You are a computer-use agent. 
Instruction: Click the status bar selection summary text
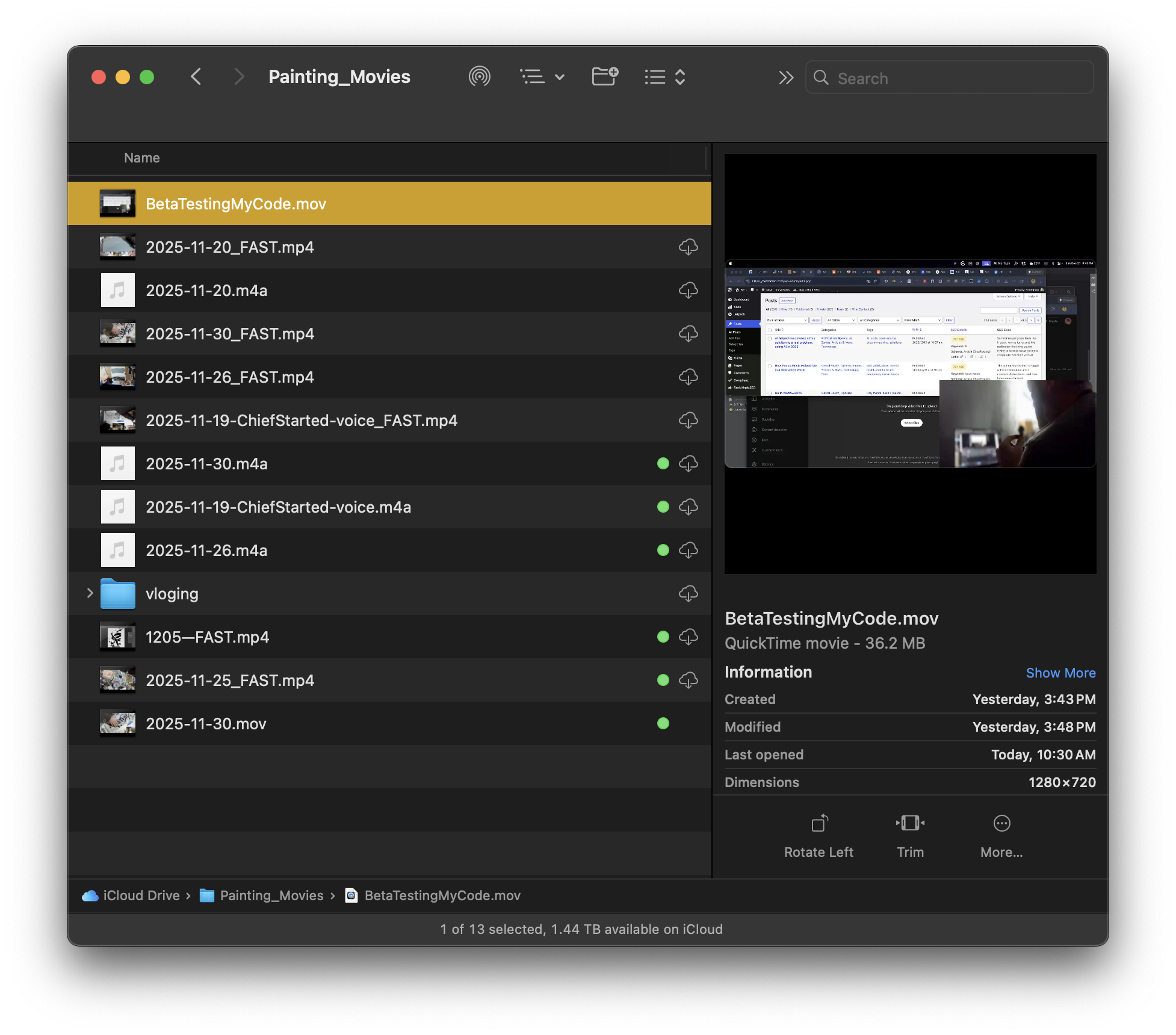tap(581, 929)
